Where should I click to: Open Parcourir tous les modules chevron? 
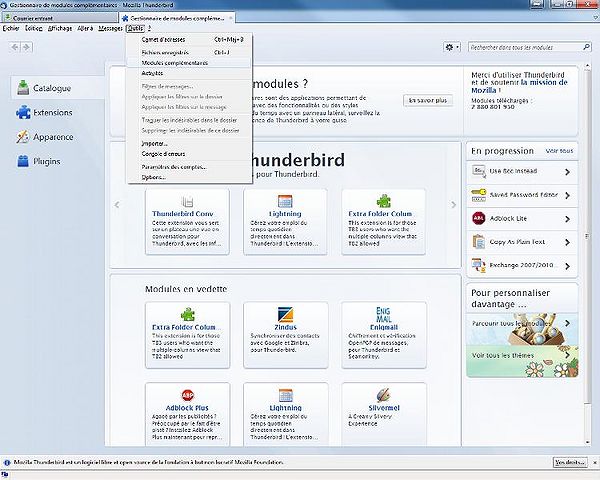tap(567, 323)
